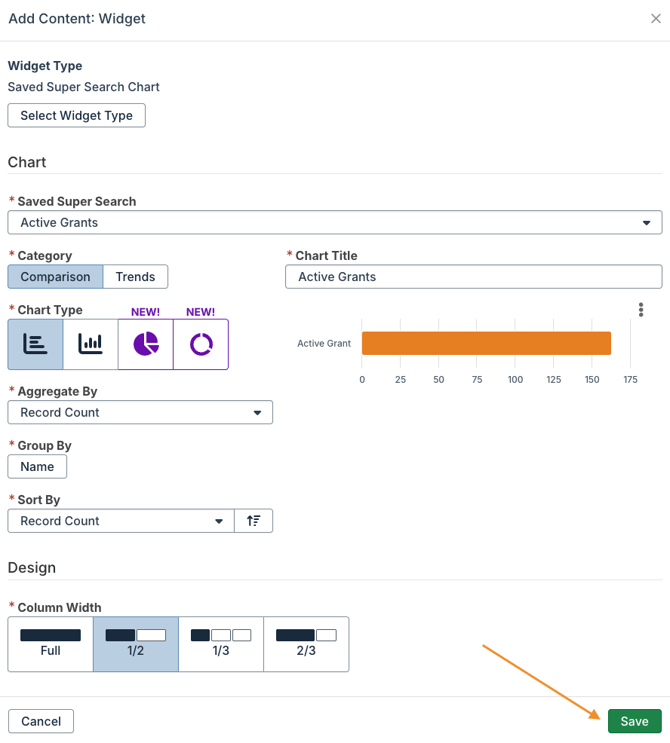Set column width to 1/2

[136, 643]
